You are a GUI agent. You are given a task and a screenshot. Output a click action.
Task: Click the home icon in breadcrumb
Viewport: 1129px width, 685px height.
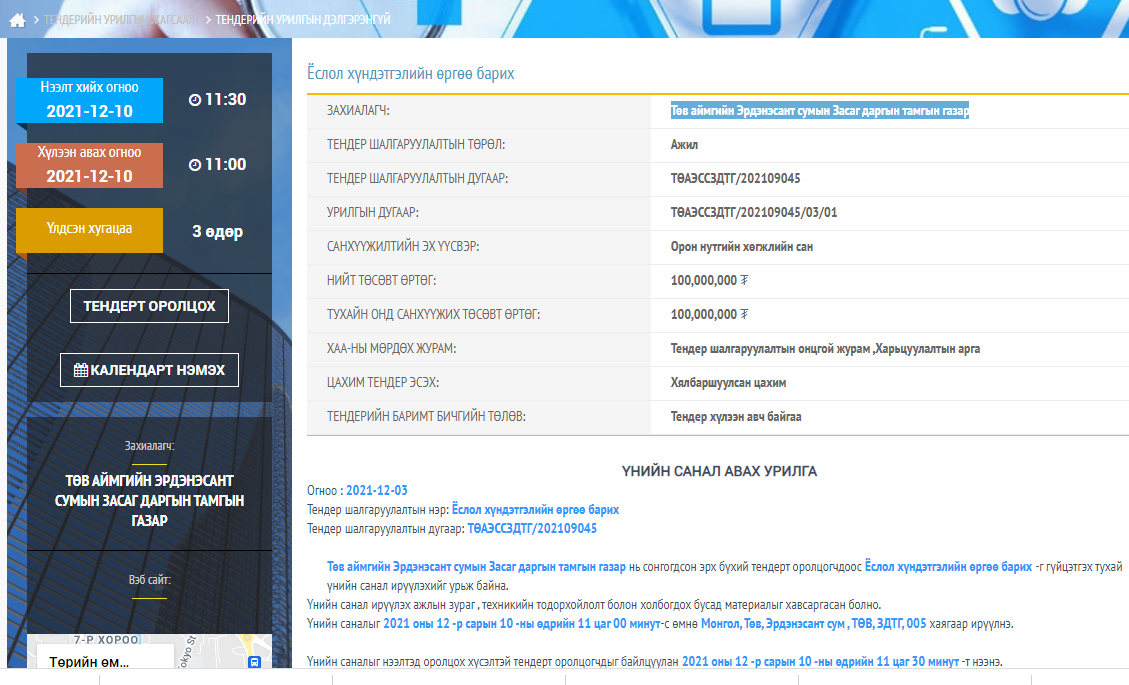[16, 19]
